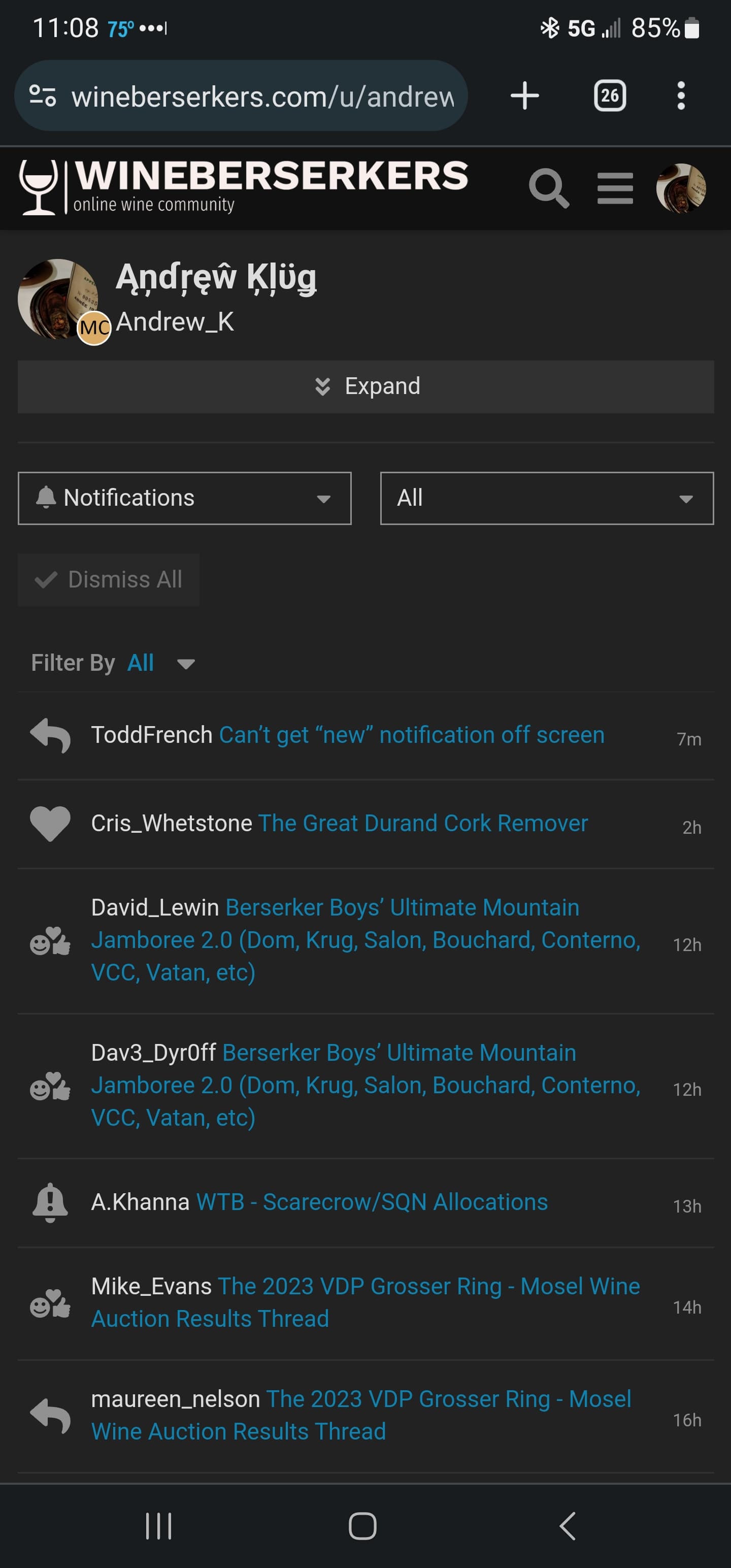731x1568 pixels.
Task: Expand the profile details section
Action: coord(366,386)
